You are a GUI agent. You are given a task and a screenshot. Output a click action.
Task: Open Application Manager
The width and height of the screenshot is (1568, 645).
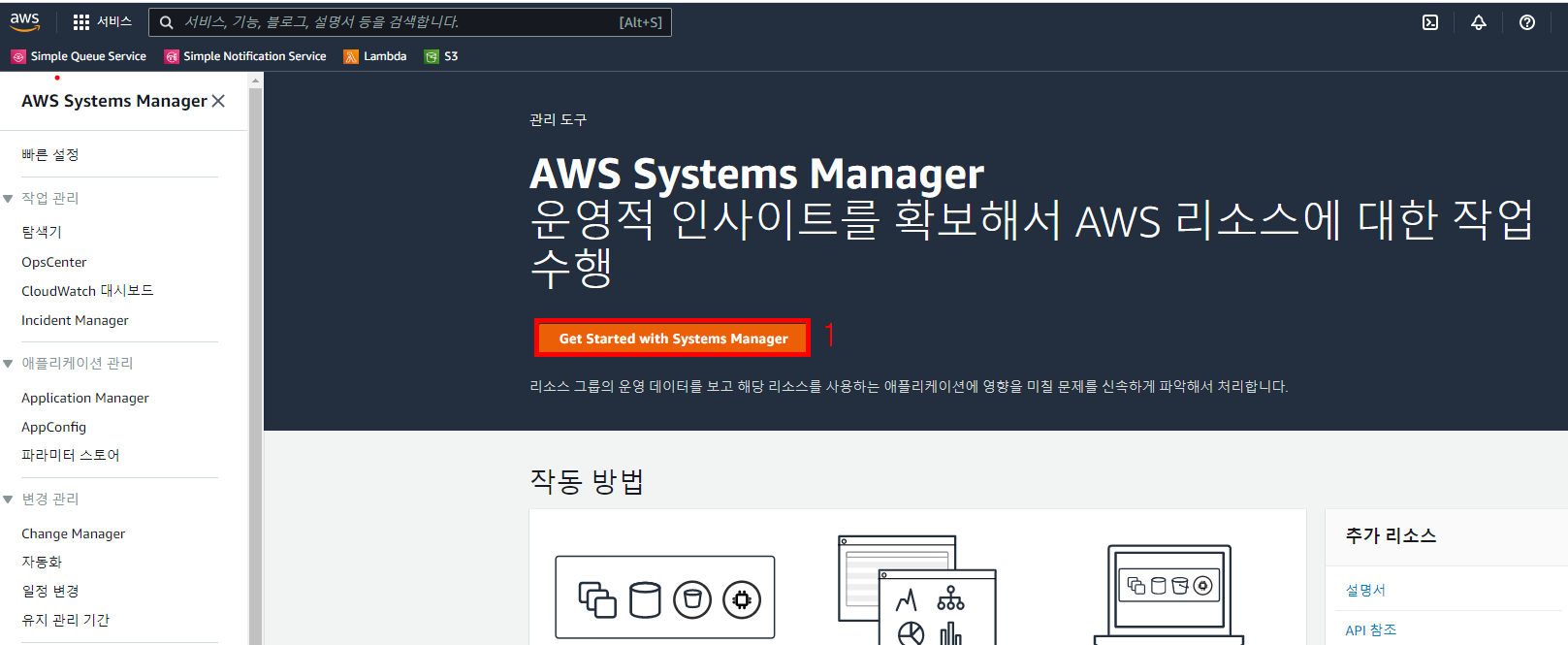tap(85, 398)
